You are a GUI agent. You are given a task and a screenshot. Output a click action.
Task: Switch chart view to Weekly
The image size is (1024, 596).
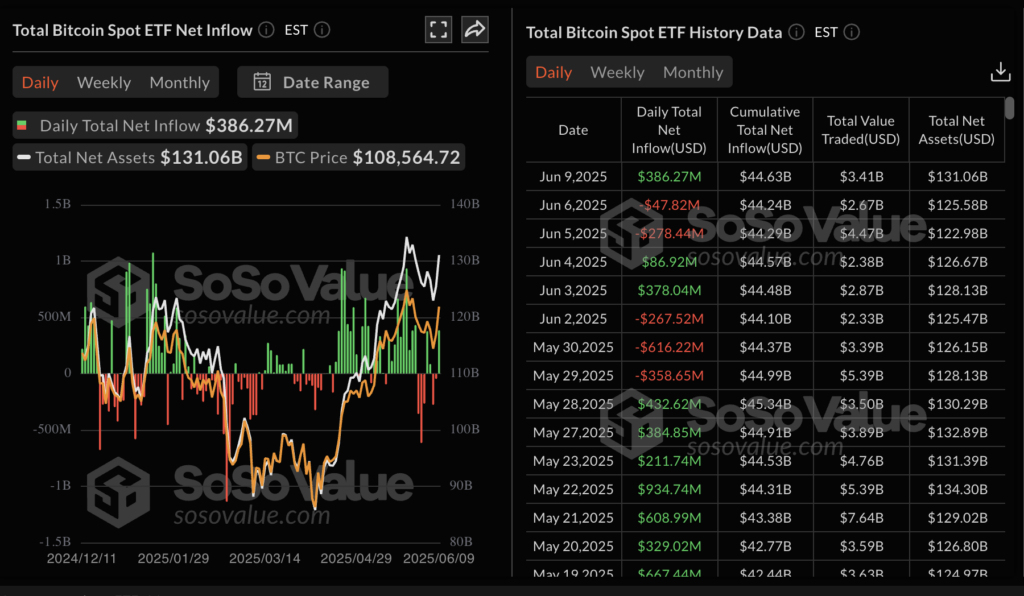click(104, 82)
